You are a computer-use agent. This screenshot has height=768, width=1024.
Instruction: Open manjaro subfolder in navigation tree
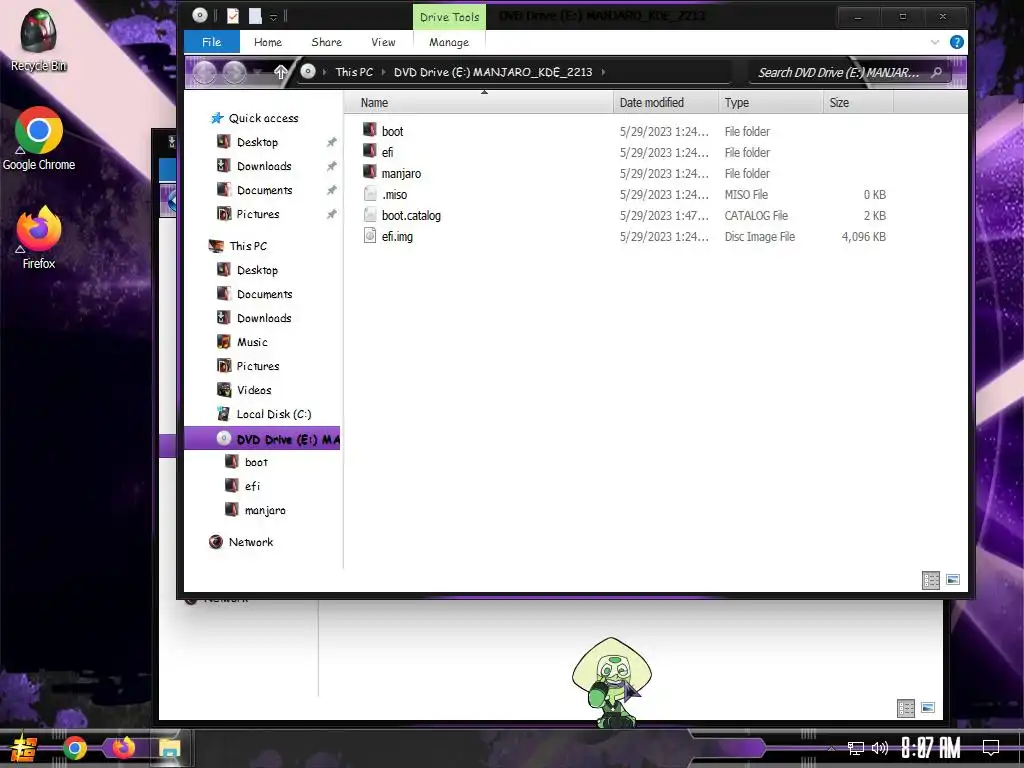[x=264, y=510]
